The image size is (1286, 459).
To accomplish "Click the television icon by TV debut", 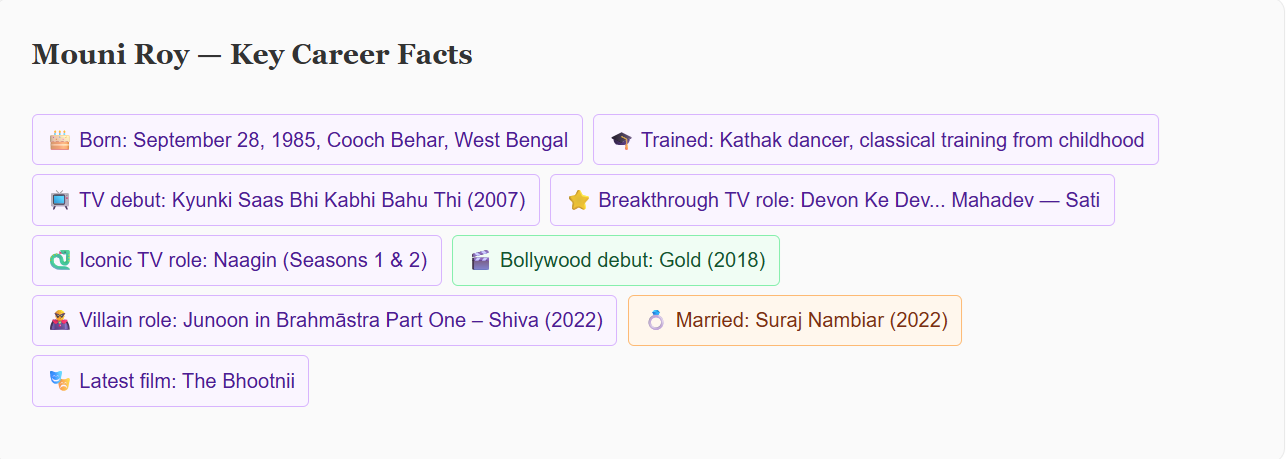I will [60, 200].
